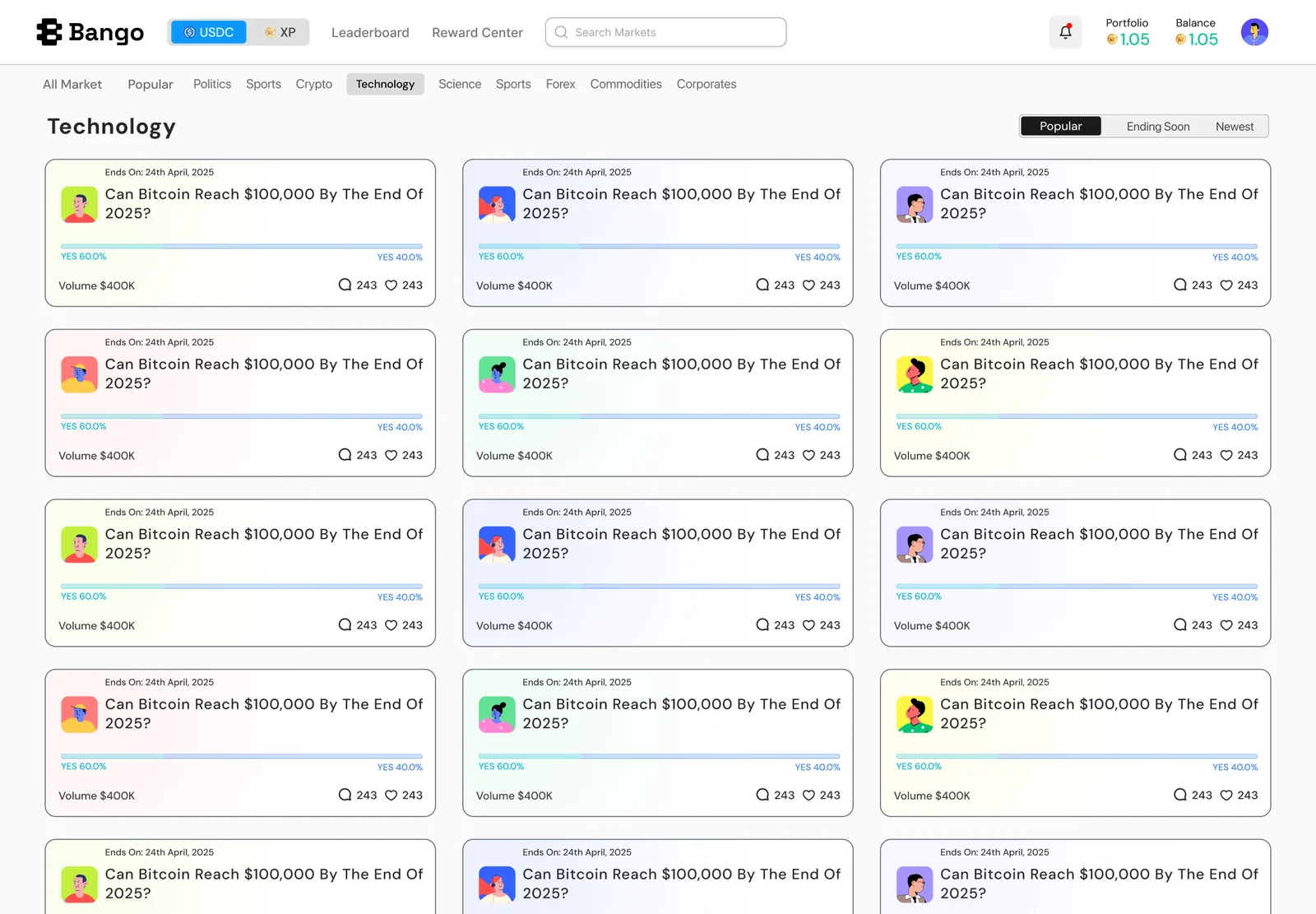The height and width of the screenshot is (914, 1316).
Task: Click the magnifier icon in search box
Action: 561,32
